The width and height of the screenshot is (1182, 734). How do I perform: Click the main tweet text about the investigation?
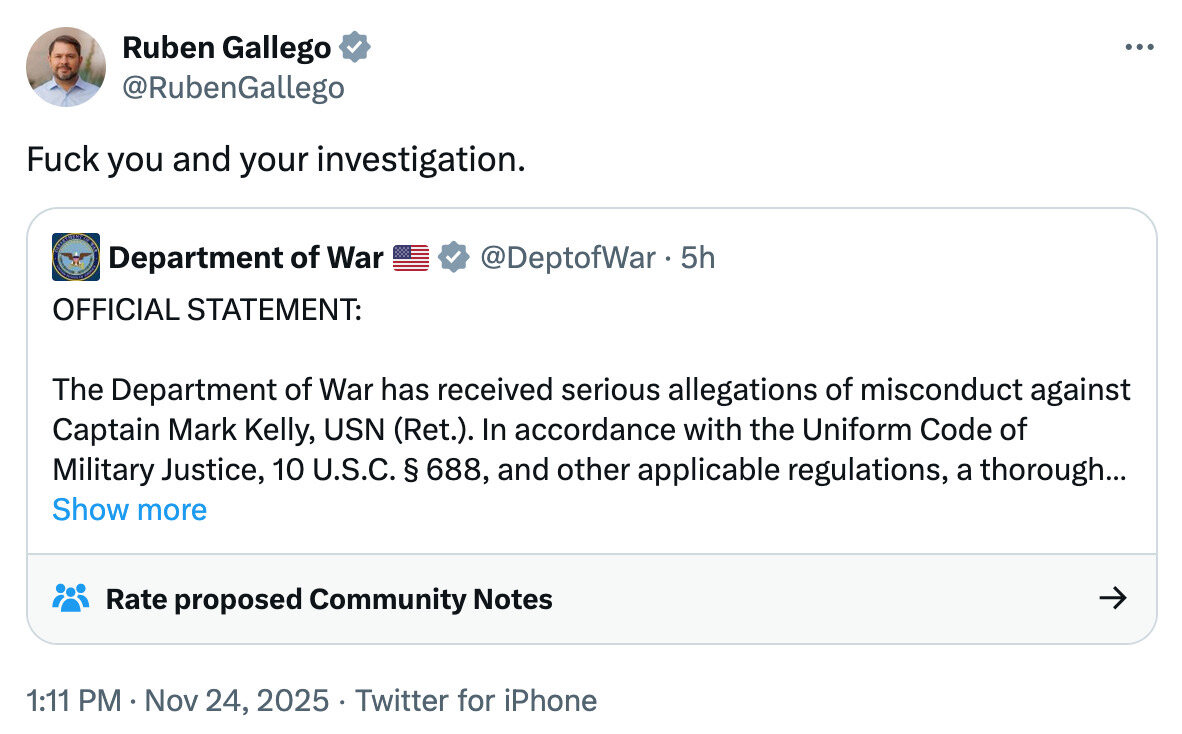(275, 159)
